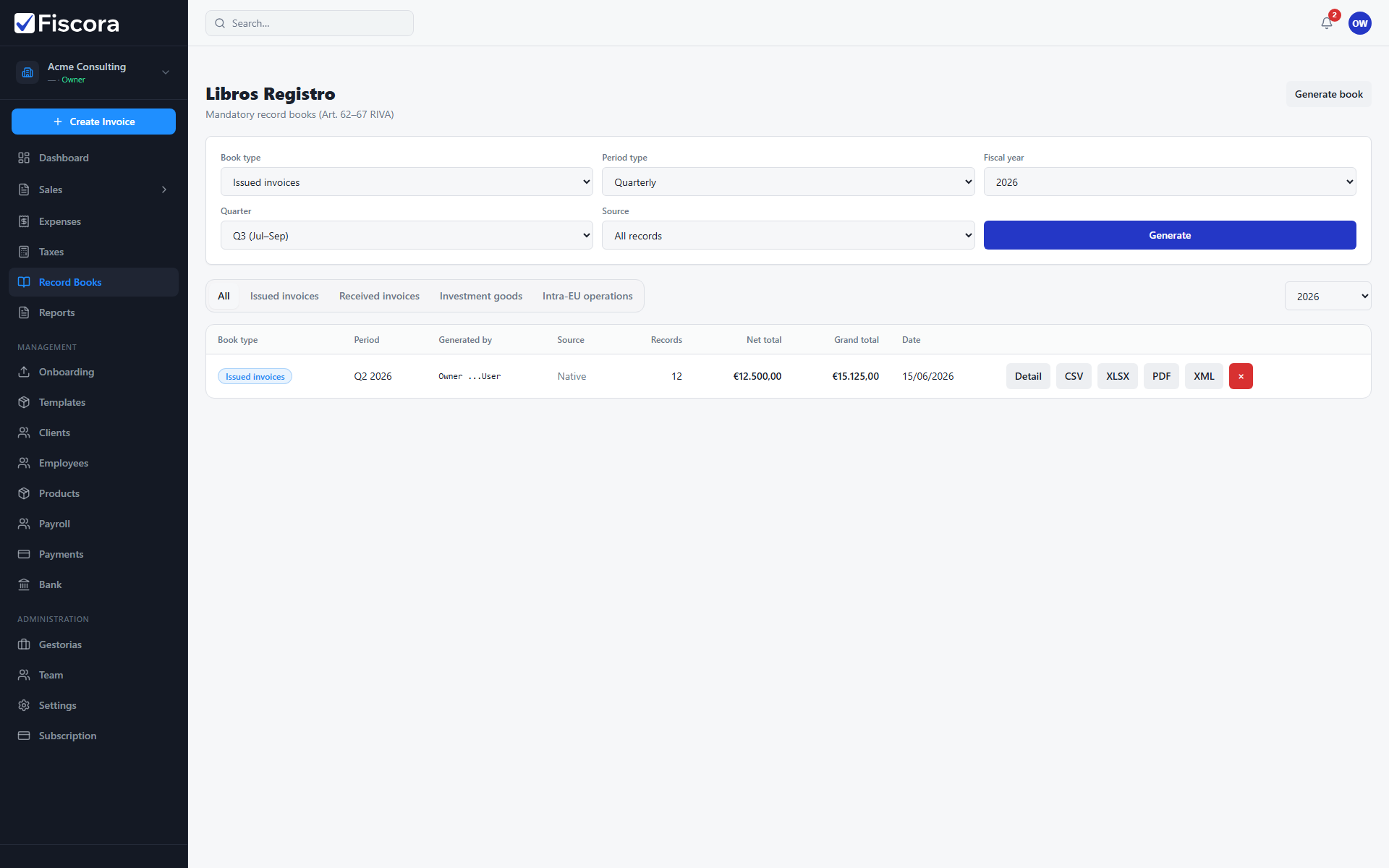Viewport: 1389px width, 868px height.
Task: Change the Quarter selection dropdown
Action: point(407,236)
